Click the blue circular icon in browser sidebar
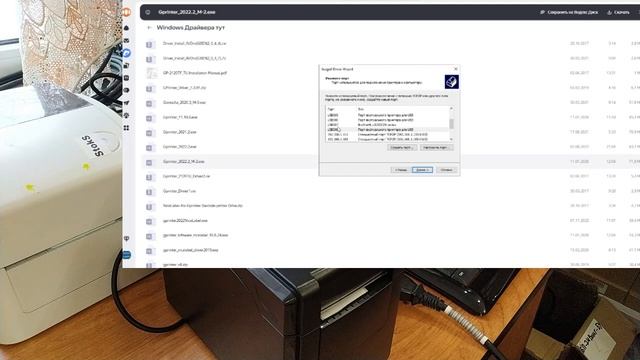 click(127, 53)
